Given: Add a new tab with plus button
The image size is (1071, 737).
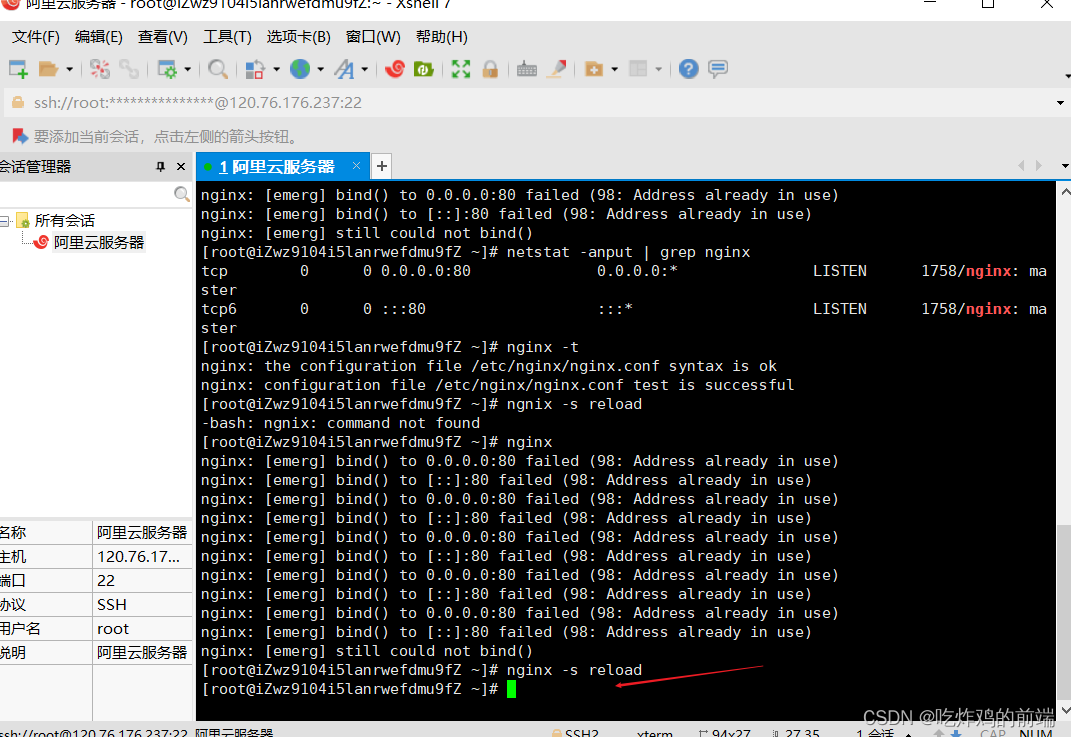Looking at the screenshot, I should (x=382, y=166).
